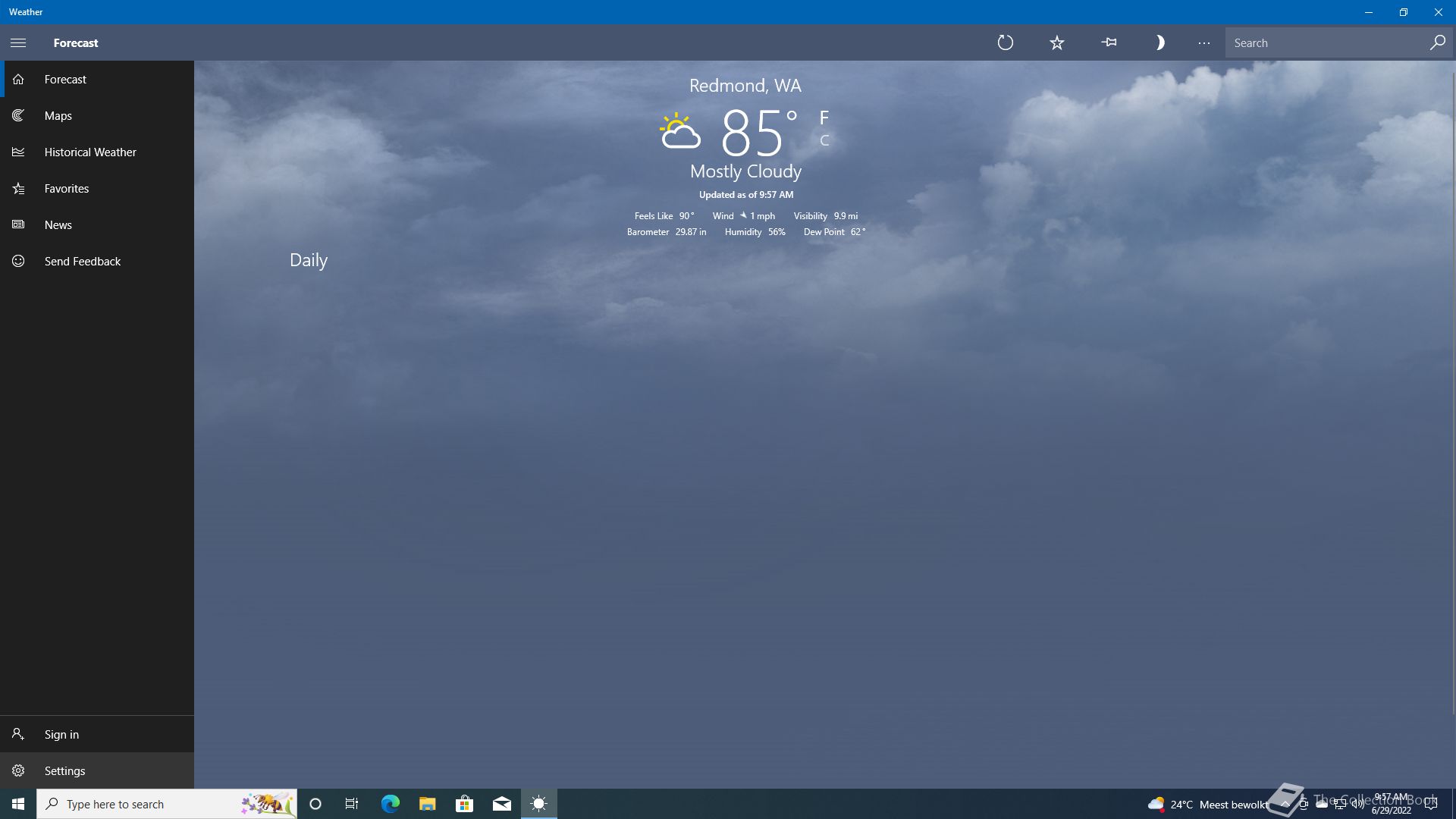This screenshot has height=819, width=1456.
Task: Click Send Feedback smiley item
Action: (82, 261)
